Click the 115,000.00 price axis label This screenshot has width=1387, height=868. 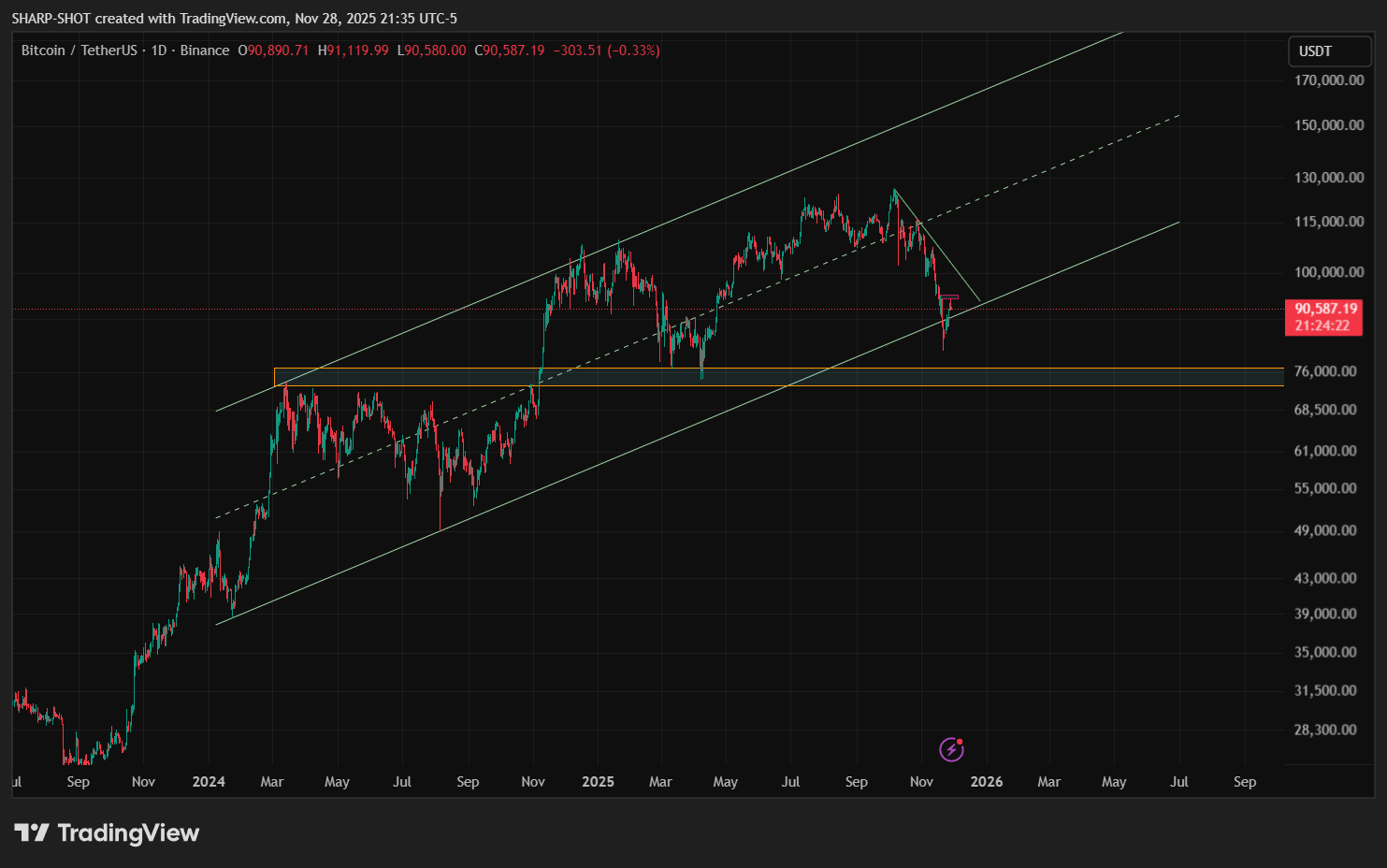coord(1329,222)
